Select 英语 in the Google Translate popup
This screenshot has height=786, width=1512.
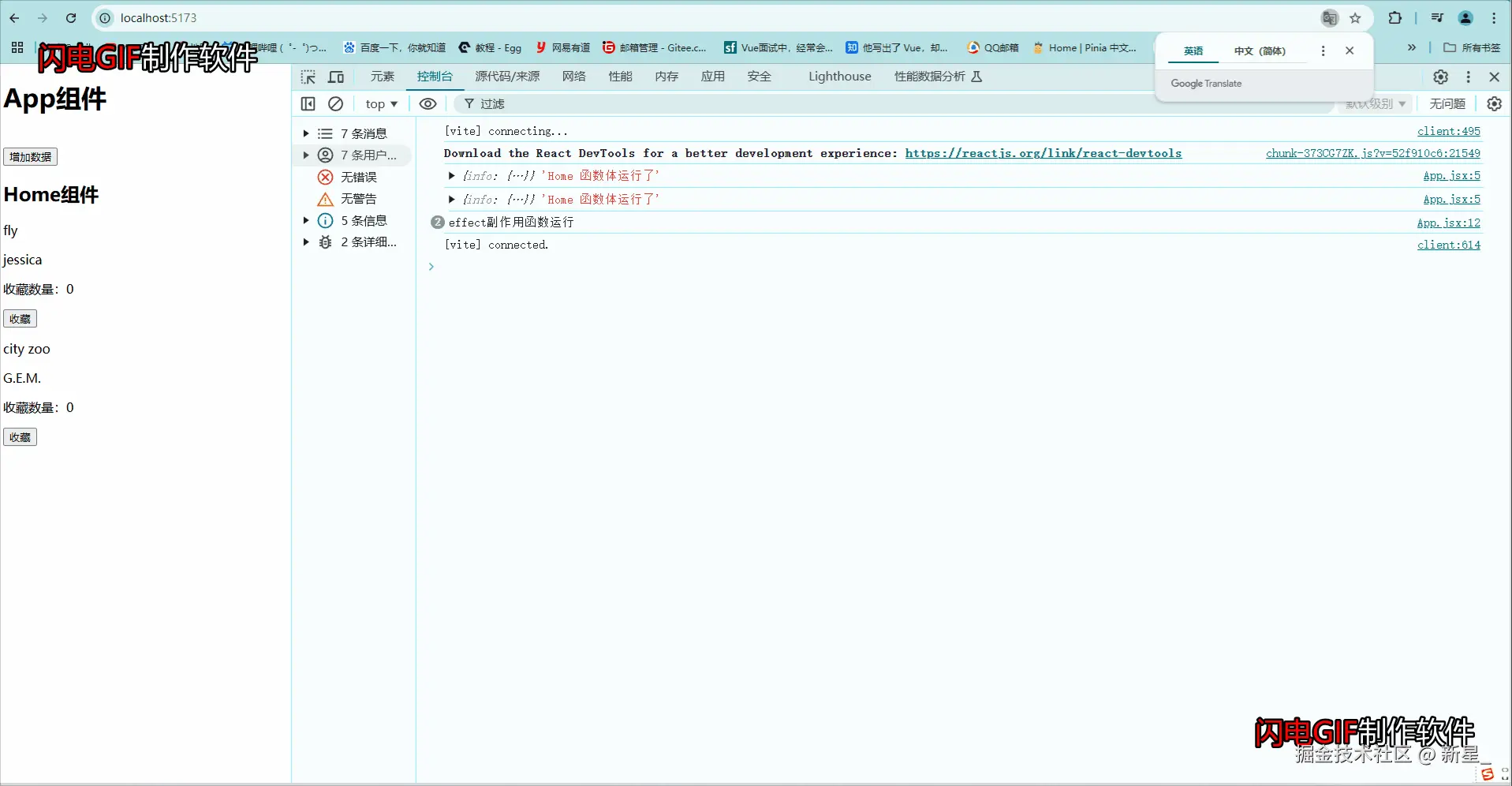coord(1193,51)
